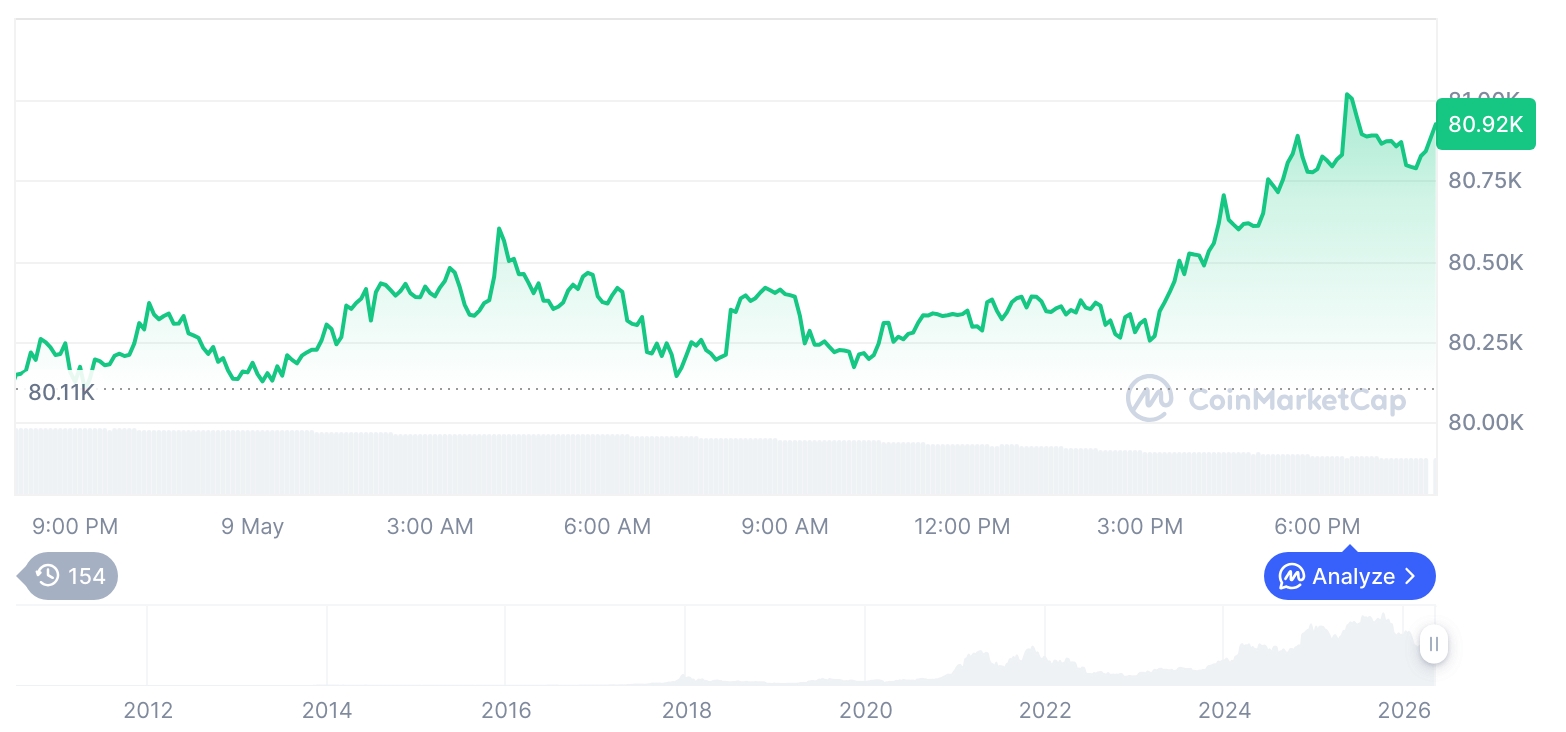The width and height of the screenshot is (1566, 732).
Task: Click the chart peak near 6:00 PM
Action: pos(1348,94)
